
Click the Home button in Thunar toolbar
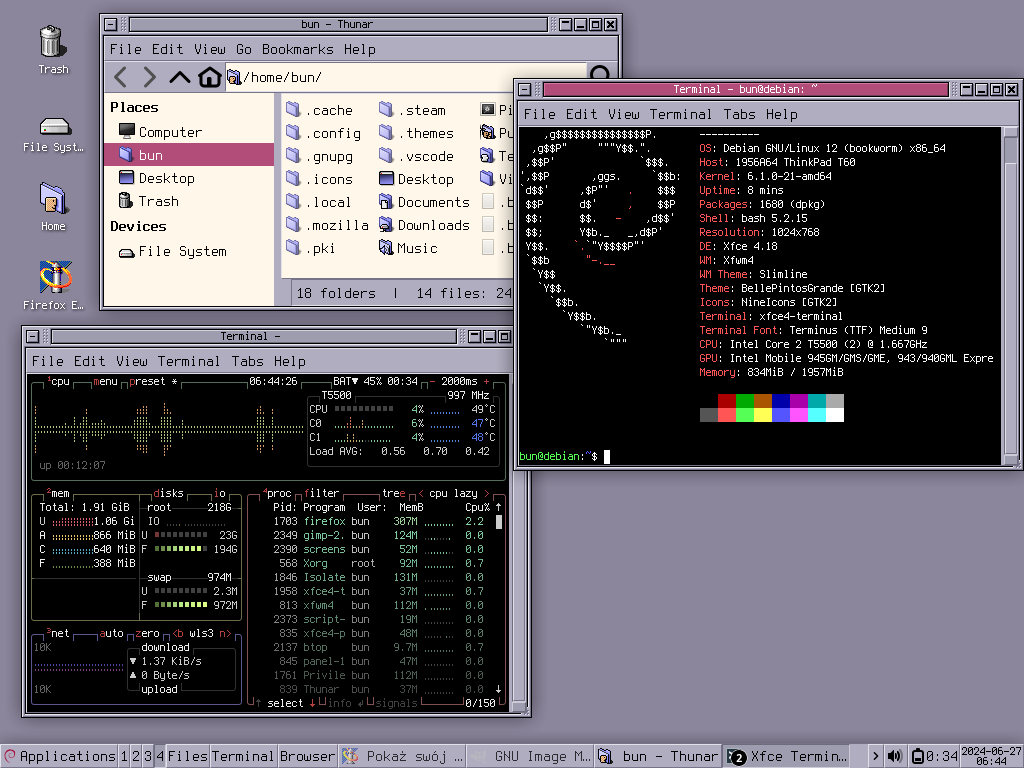[209, 77]
